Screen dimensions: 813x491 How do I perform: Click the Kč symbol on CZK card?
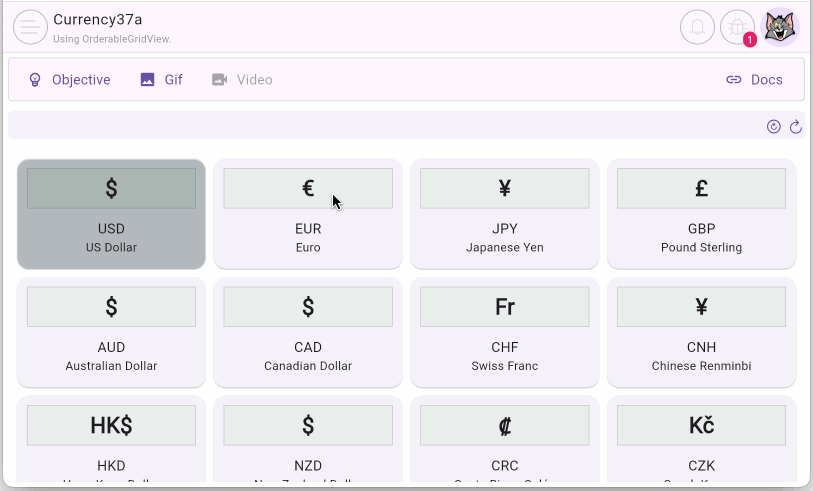[x=701, y=425]
